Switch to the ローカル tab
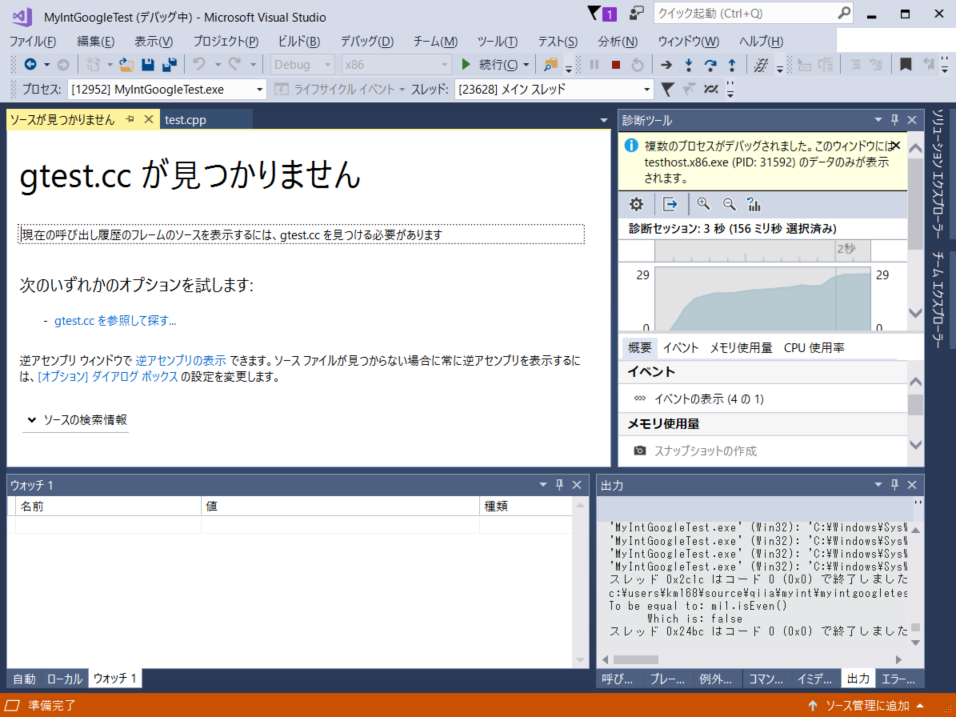The width and height of the screenshot is (956, 717). 64,679
